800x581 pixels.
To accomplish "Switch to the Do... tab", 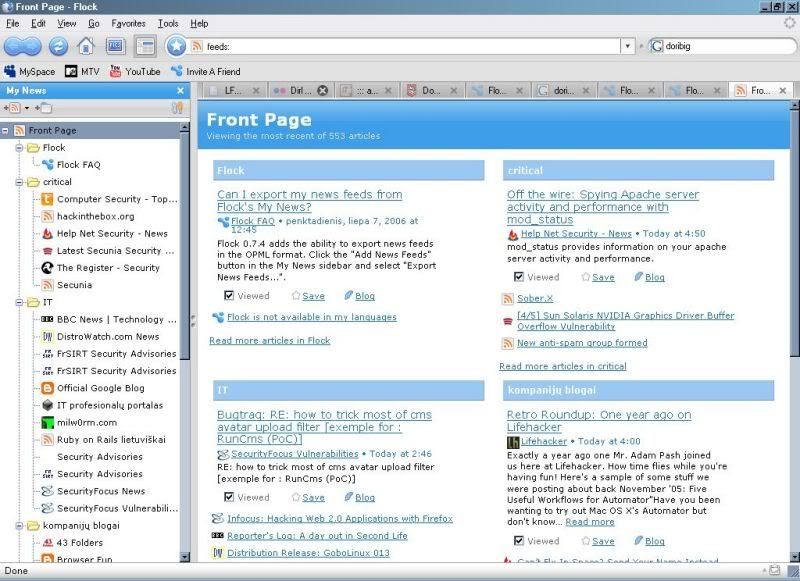I will [431, 91].
